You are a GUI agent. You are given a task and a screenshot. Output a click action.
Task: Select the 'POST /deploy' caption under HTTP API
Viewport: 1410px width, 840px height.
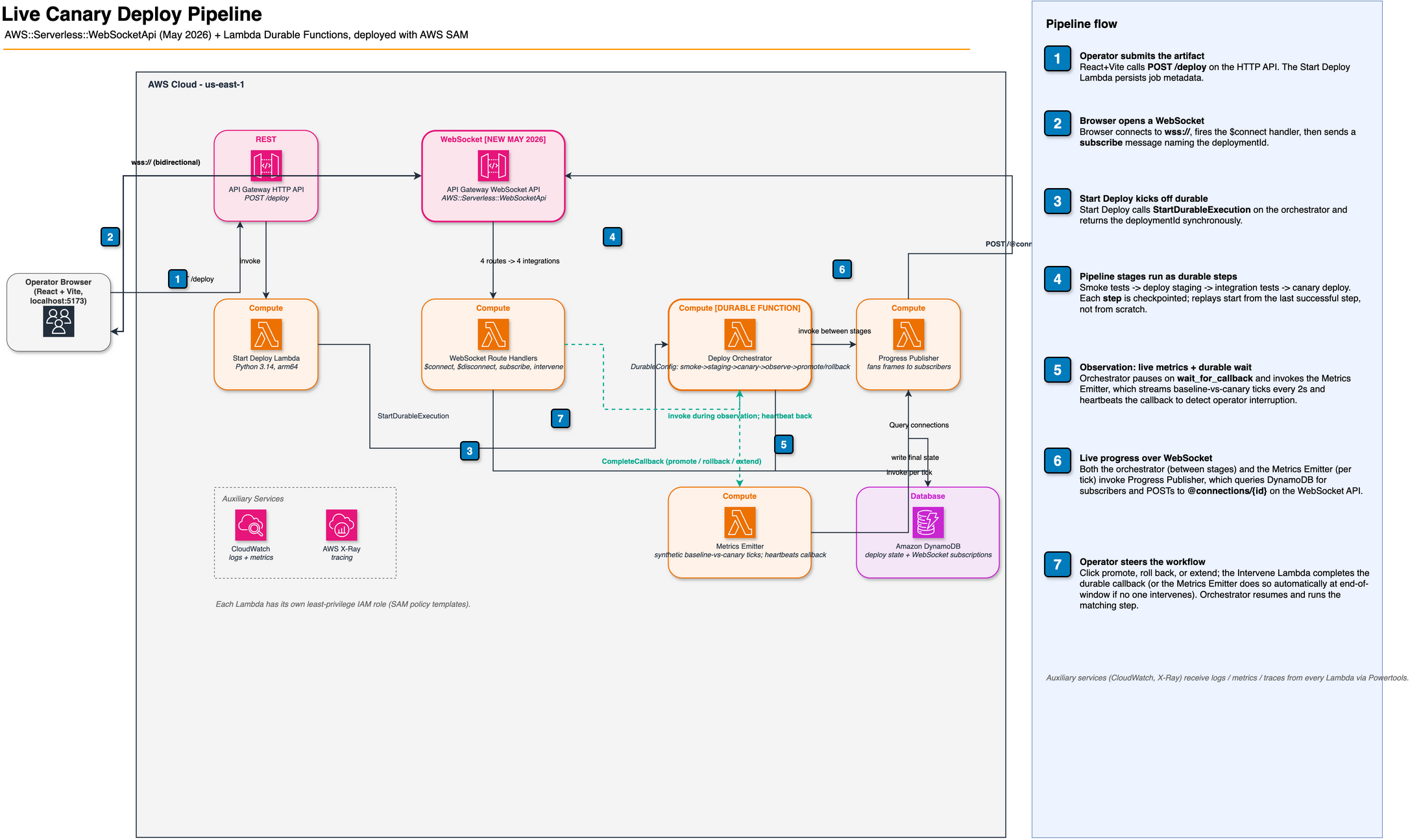(267, 198)
